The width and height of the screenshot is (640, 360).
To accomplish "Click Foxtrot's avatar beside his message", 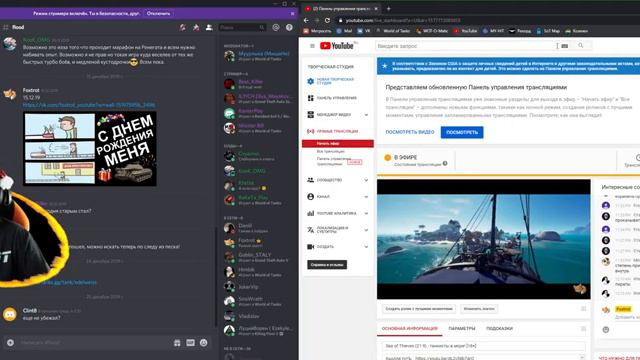I will 10,94.
